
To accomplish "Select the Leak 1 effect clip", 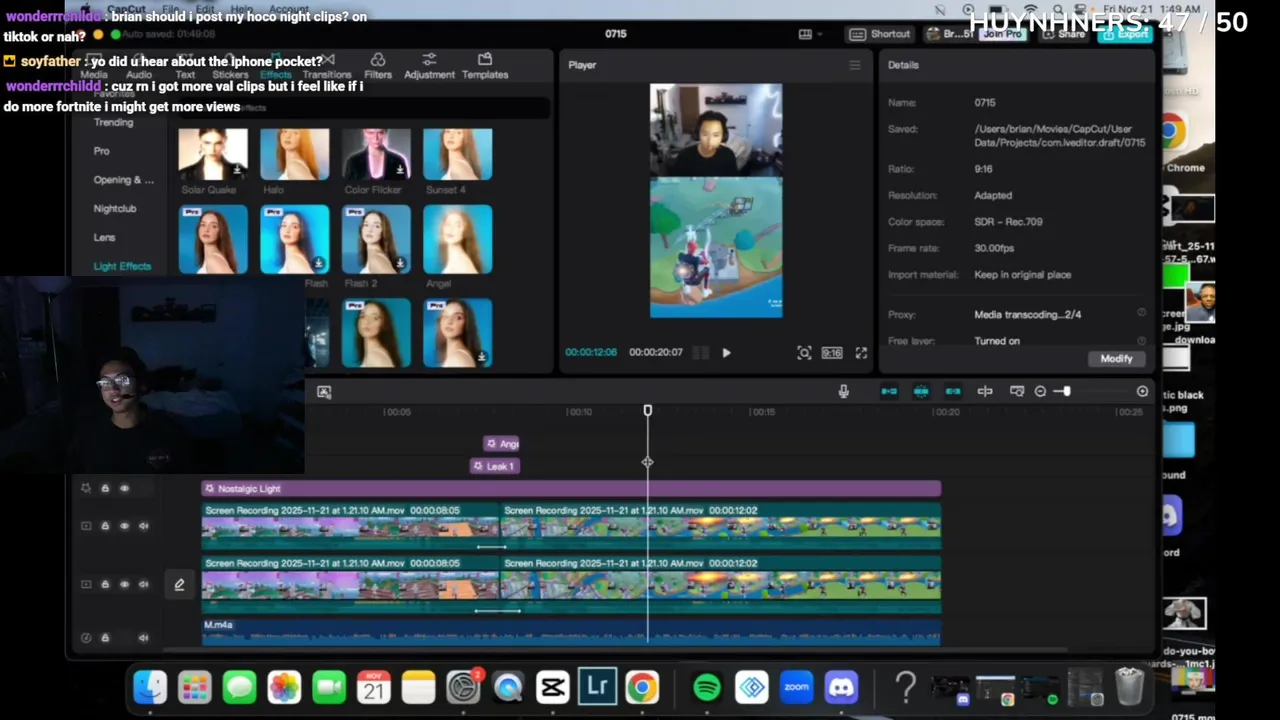I will point(495,466).
